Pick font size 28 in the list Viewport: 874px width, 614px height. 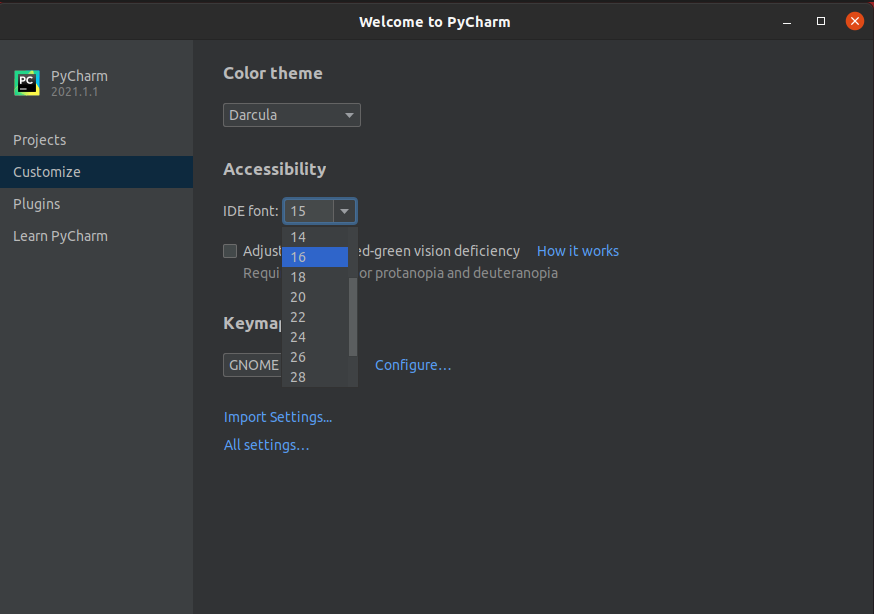click(x=315, y=377)
